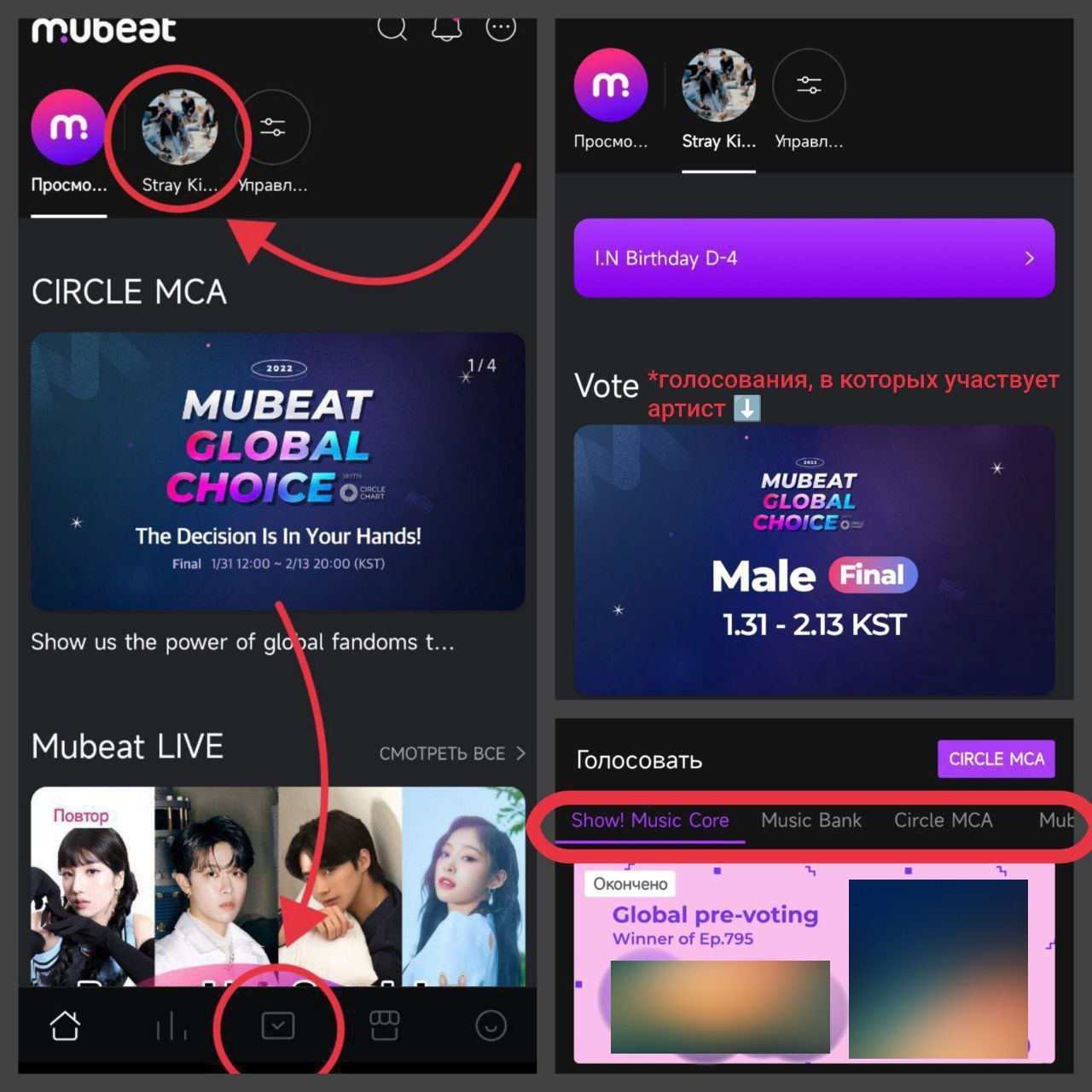This screenshot has height=1092, width=1092.
Task: Open the manage sliders icon in left panel
Action: pos(272,127)
